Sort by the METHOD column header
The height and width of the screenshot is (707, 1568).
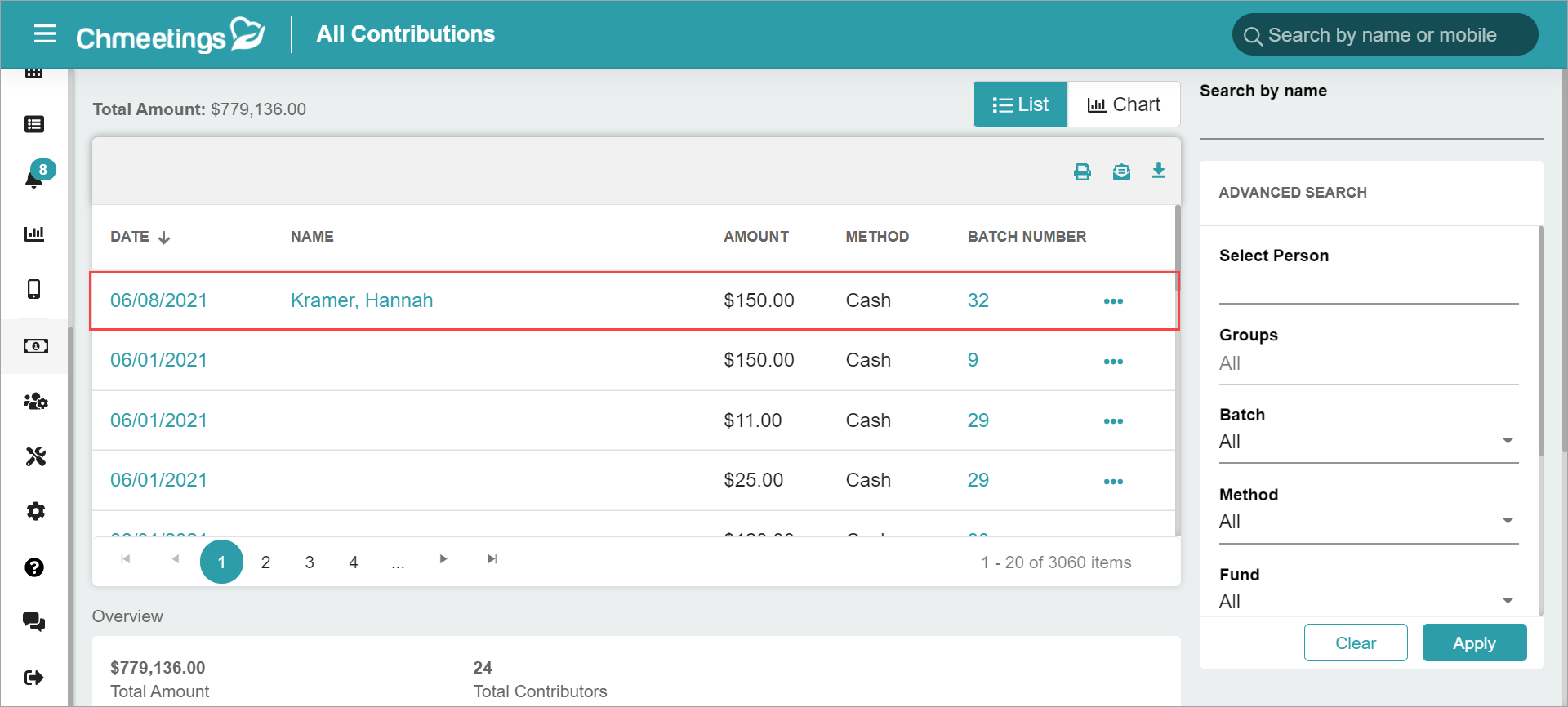877,237
